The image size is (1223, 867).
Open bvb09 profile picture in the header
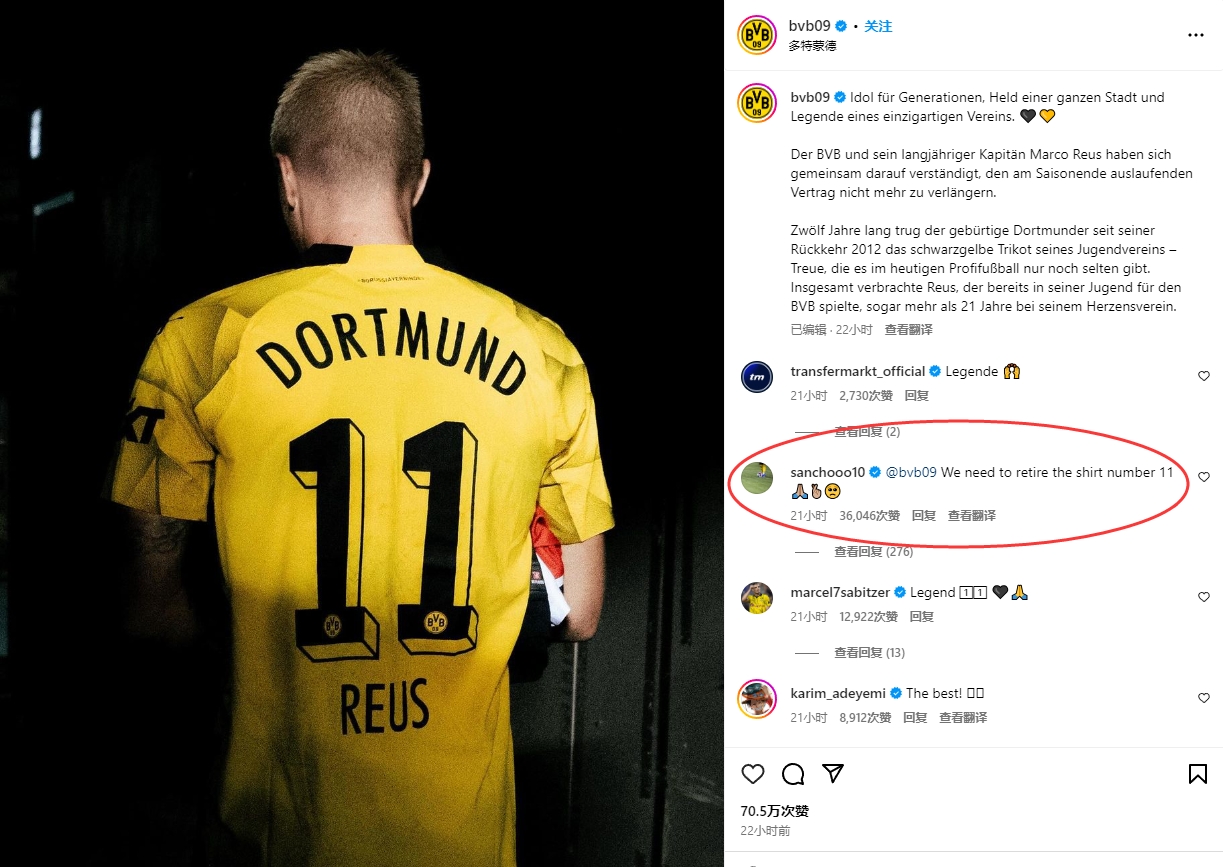[757, 35]
